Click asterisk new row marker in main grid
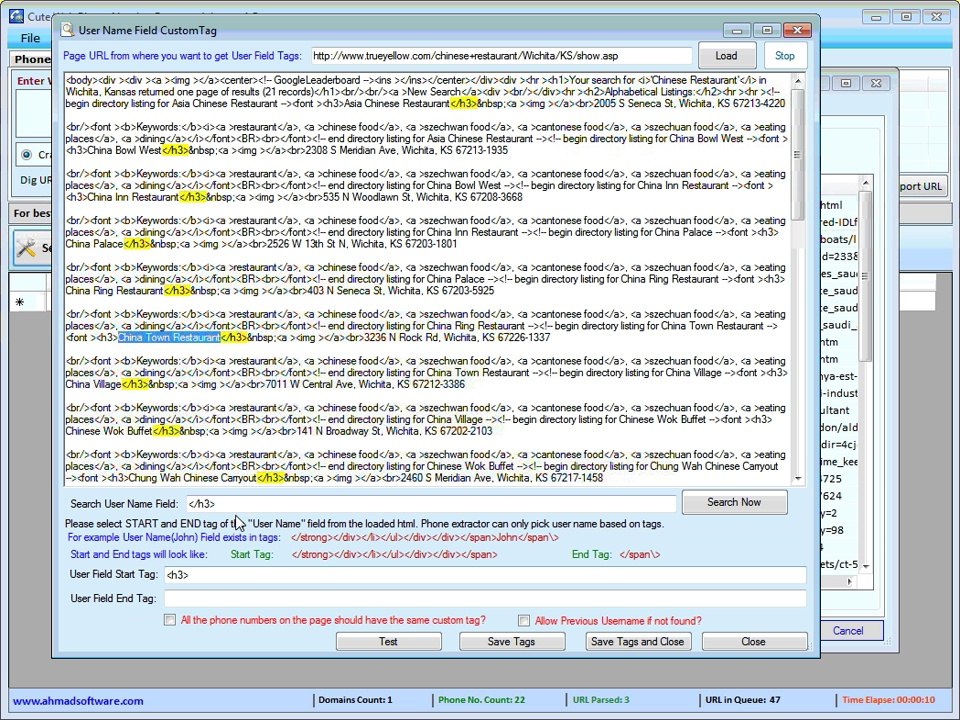This screenshot has height=720, width=960. [x=20, y=302]
